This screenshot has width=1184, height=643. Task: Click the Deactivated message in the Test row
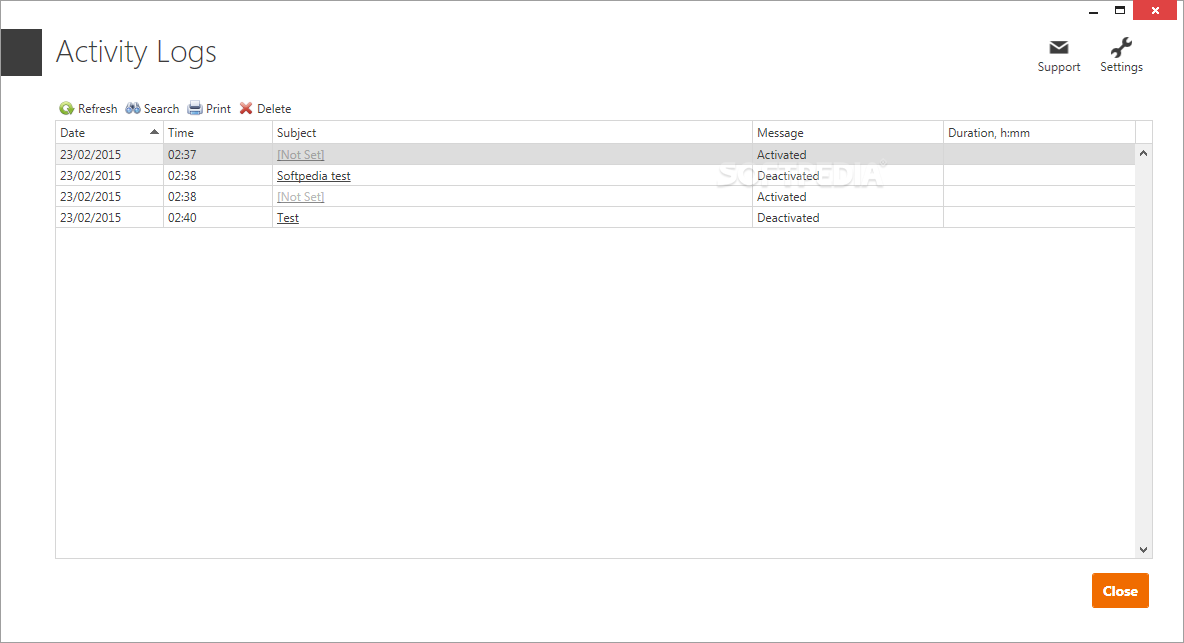click(788, 218)
